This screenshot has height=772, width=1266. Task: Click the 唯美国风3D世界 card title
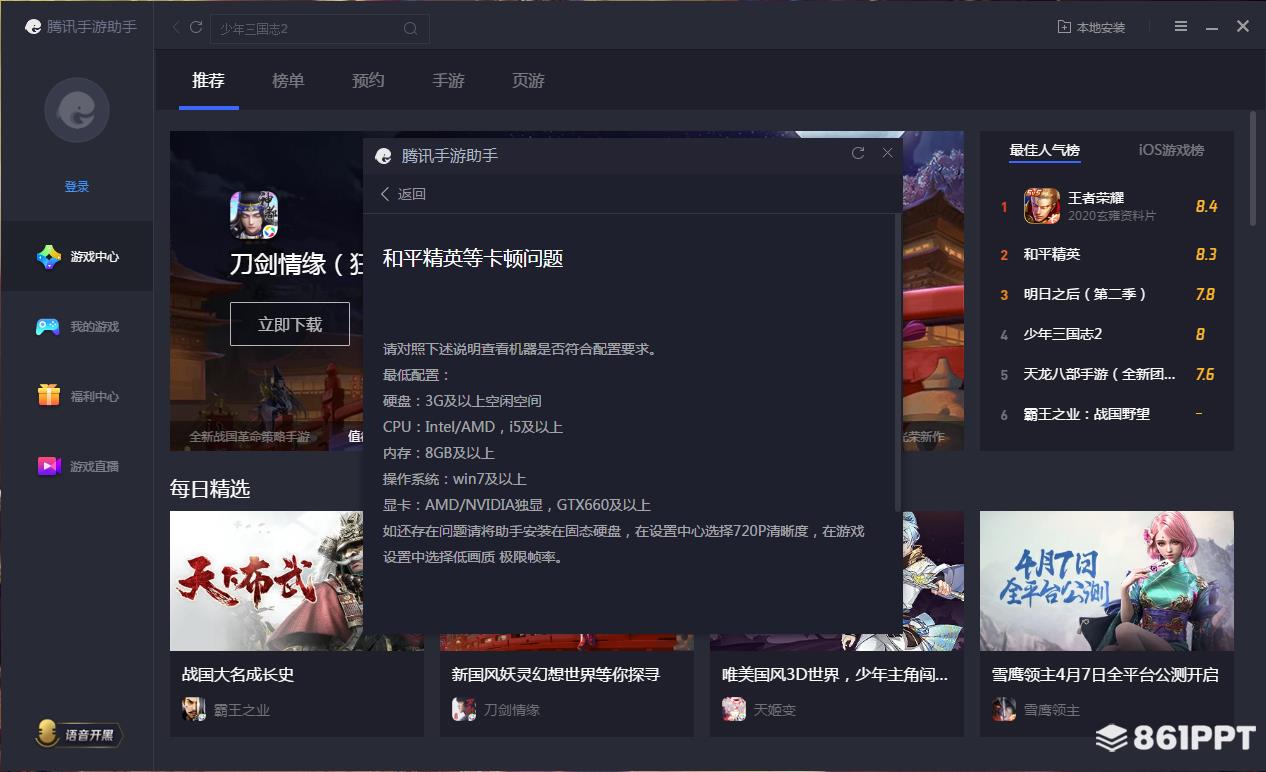(835, 675)
